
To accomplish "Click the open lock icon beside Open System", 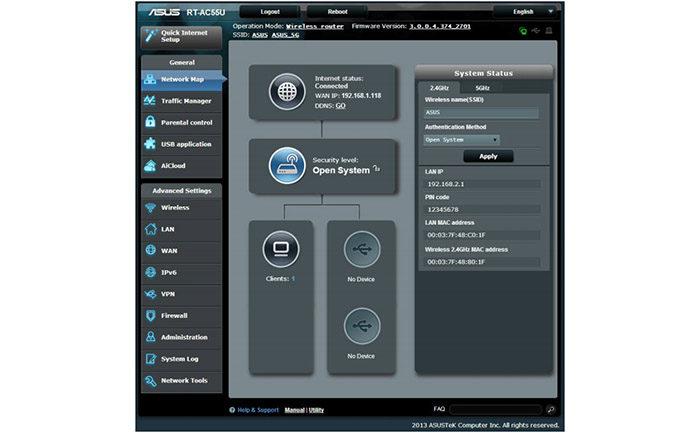I will 376,169.
